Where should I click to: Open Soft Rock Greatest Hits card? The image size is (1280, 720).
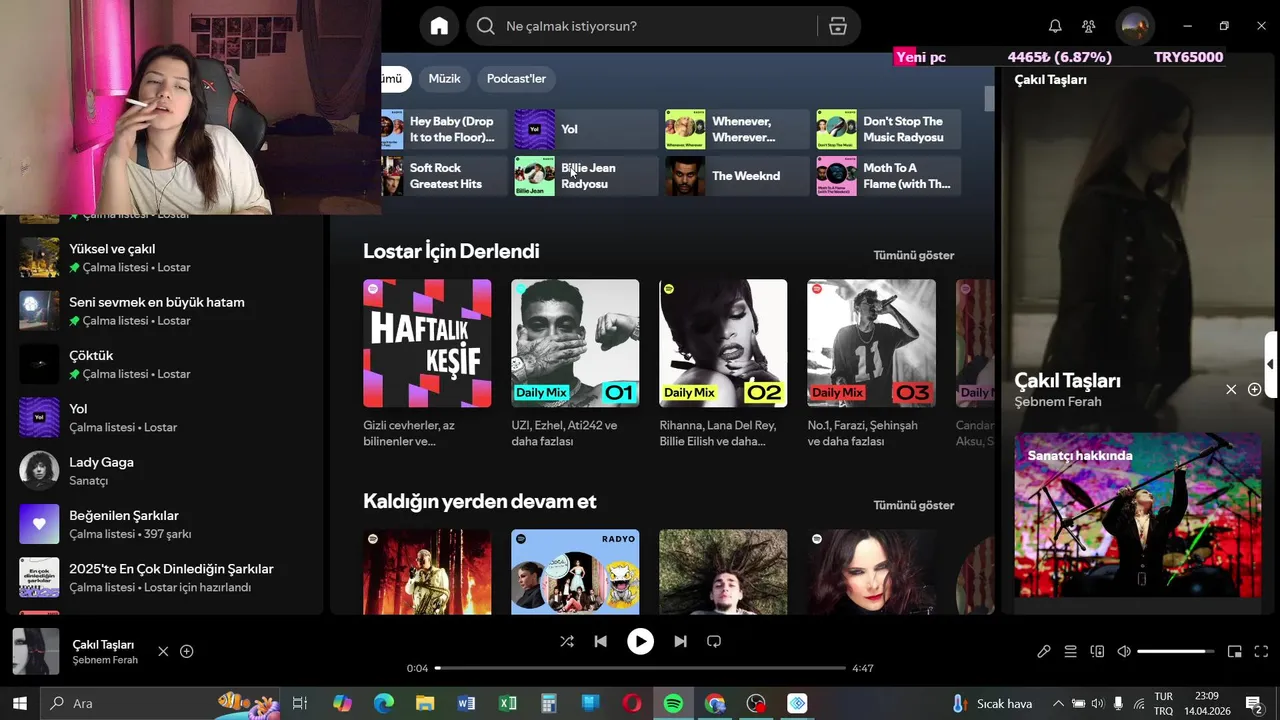444,176
